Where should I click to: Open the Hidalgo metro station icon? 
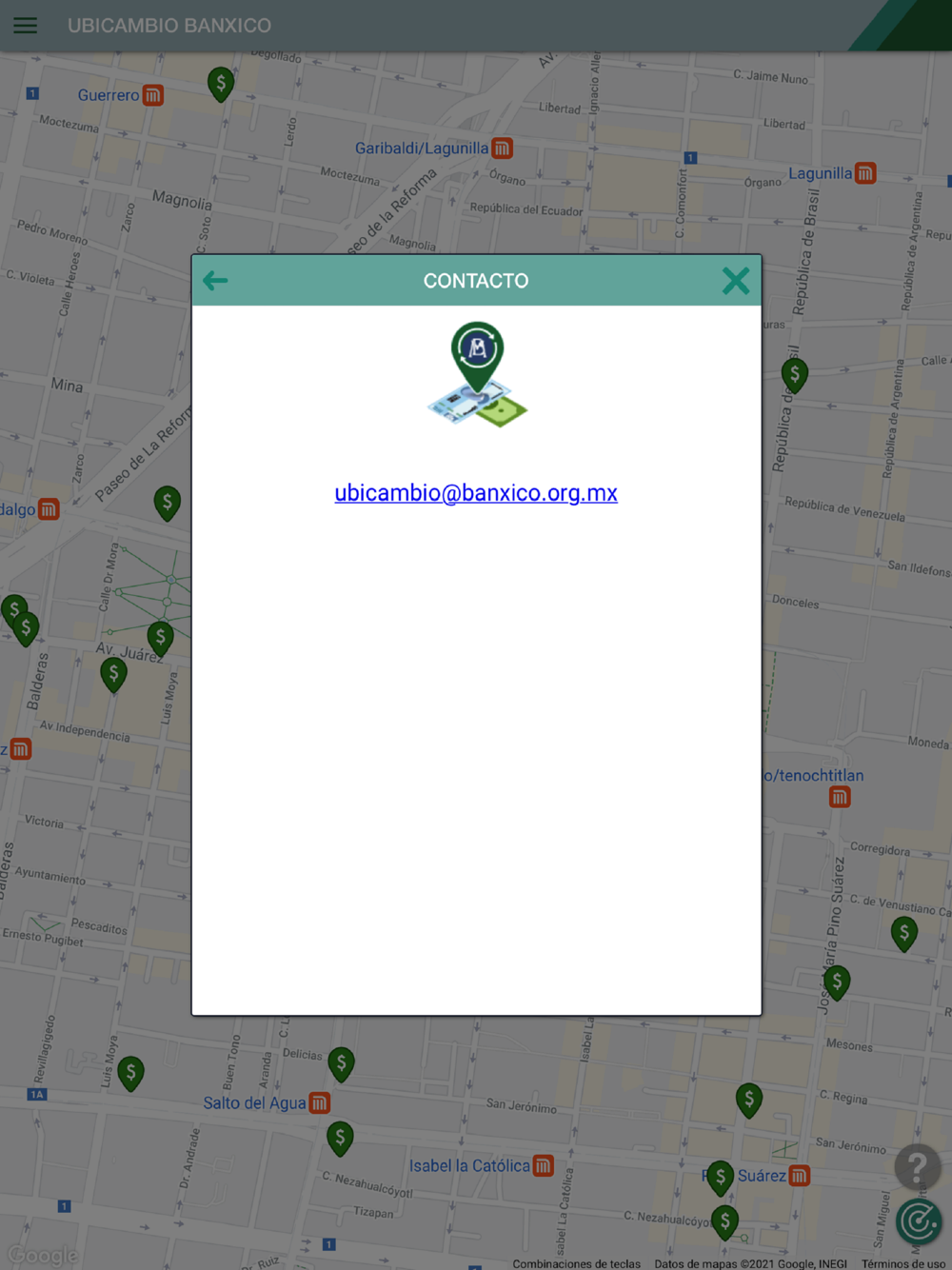(49, 509)
